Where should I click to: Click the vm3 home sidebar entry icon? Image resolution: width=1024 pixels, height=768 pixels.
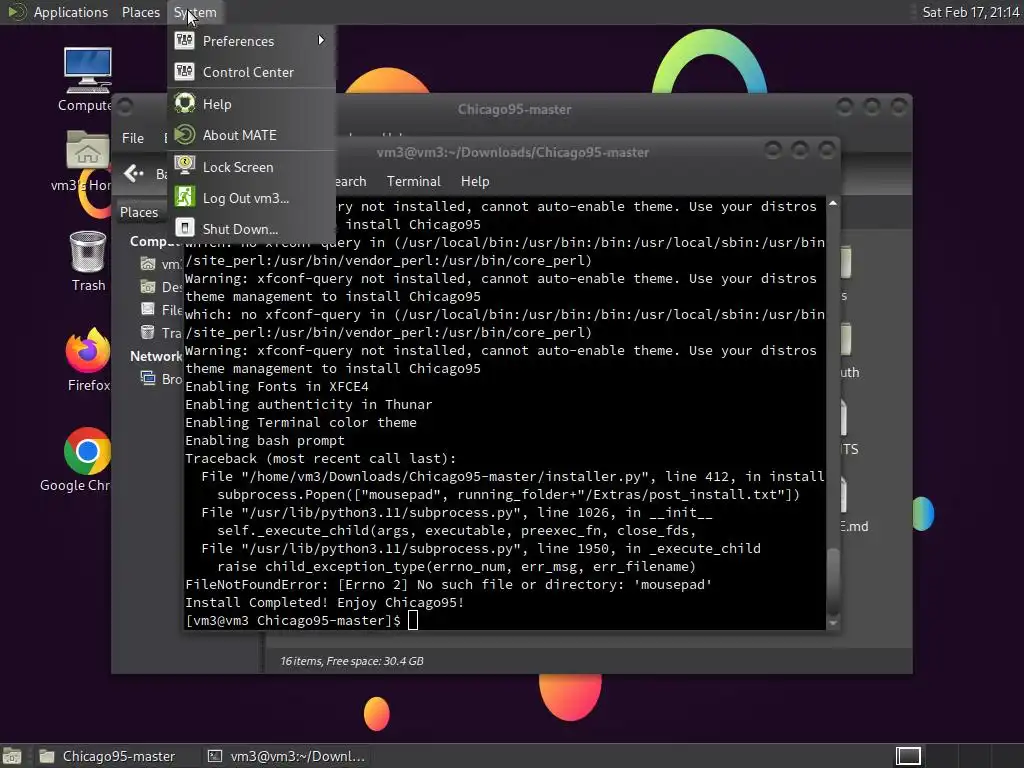(148, 264)
